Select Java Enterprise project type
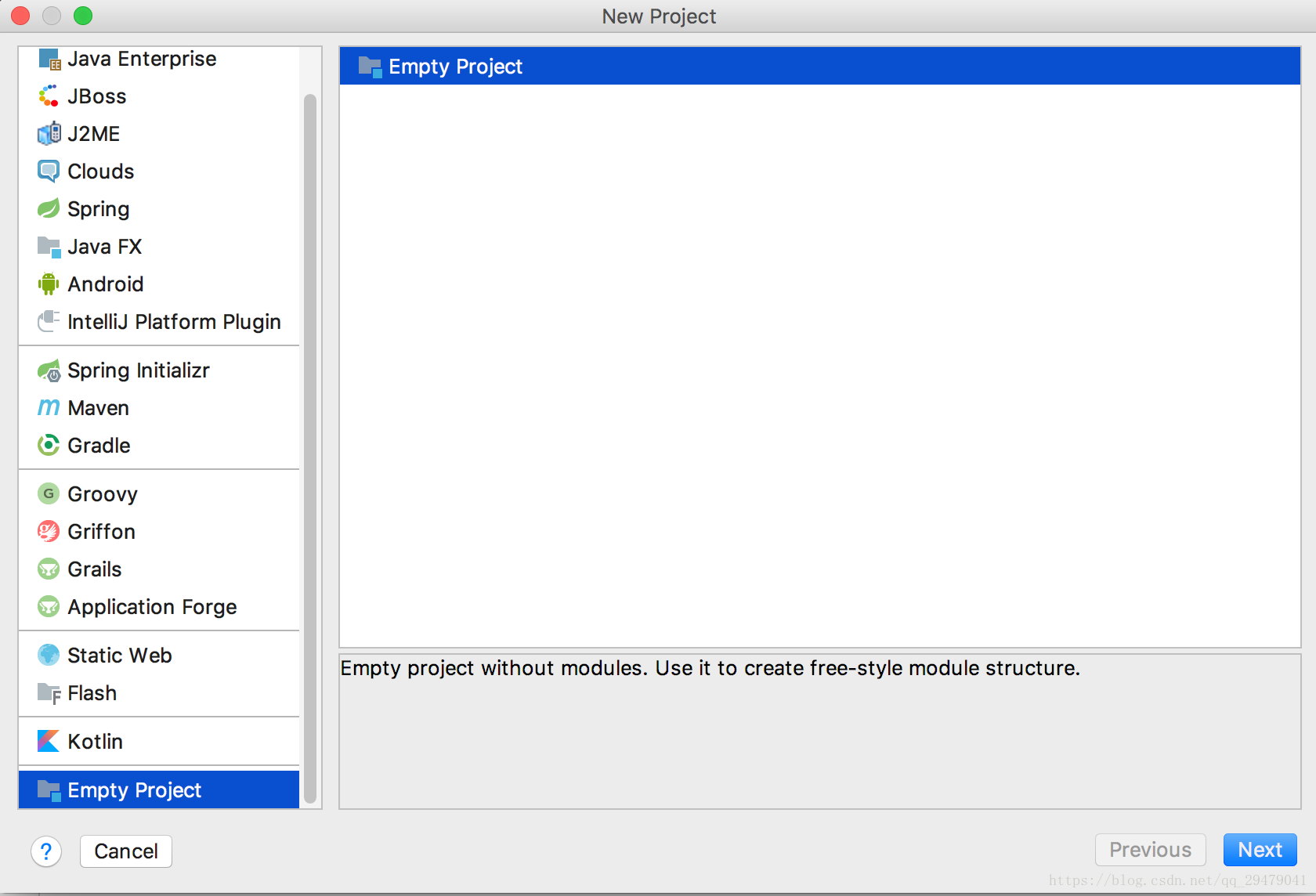The image size is (1316, 896). click(159, 60)
